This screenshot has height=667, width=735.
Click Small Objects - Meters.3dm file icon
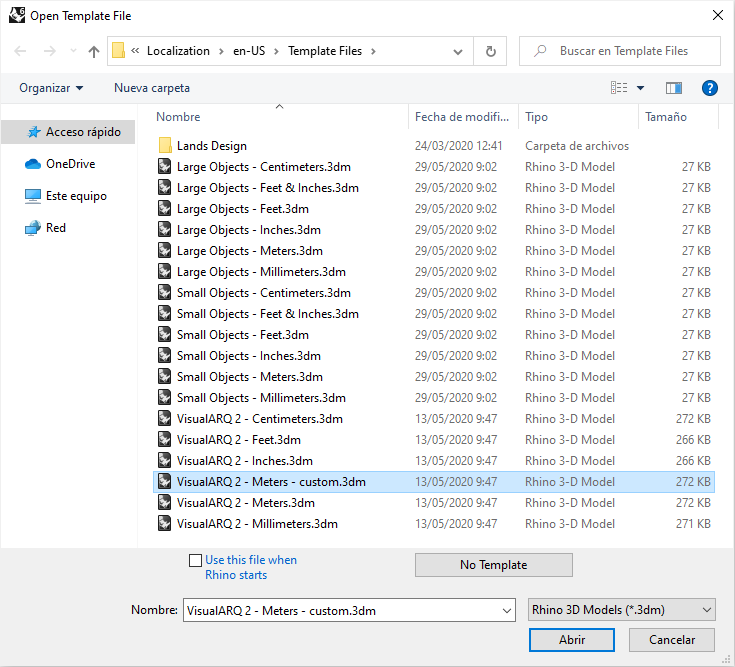point(165,377)
